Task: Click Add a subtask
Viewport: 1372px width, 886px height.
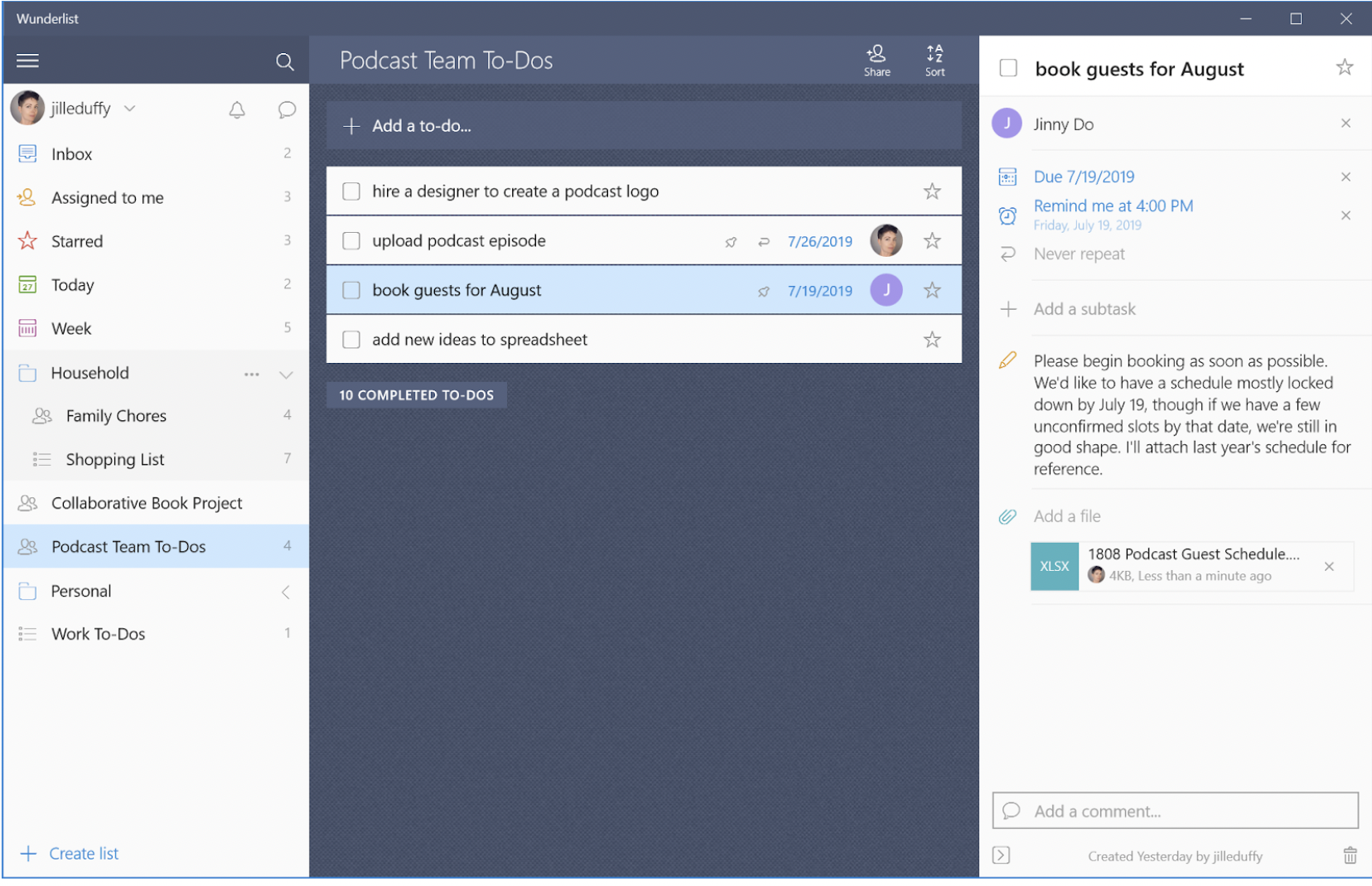Action: coord(1084,309)
